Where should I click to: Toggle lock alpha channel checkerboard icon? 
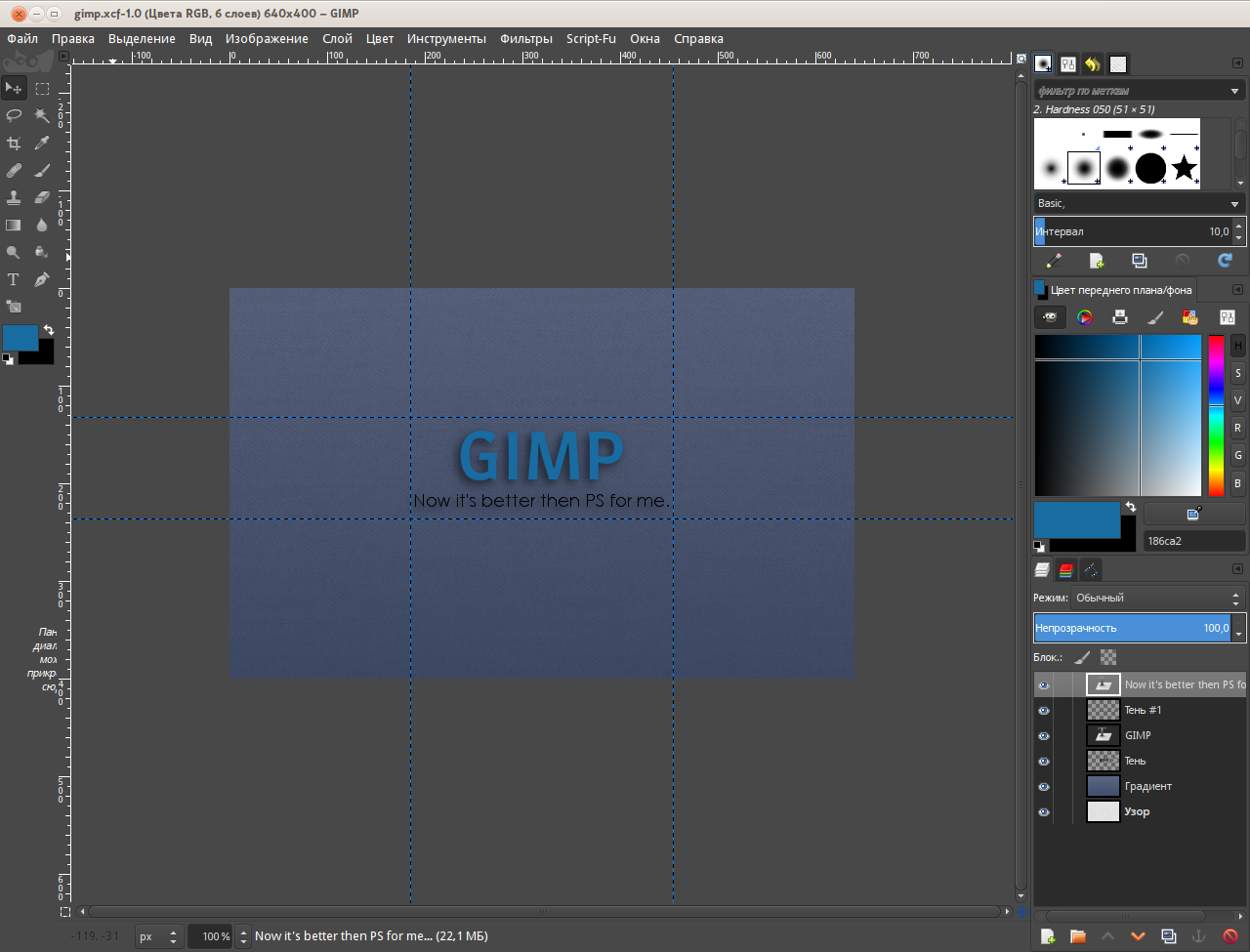pyautogui.click(x=1108, y=657)
